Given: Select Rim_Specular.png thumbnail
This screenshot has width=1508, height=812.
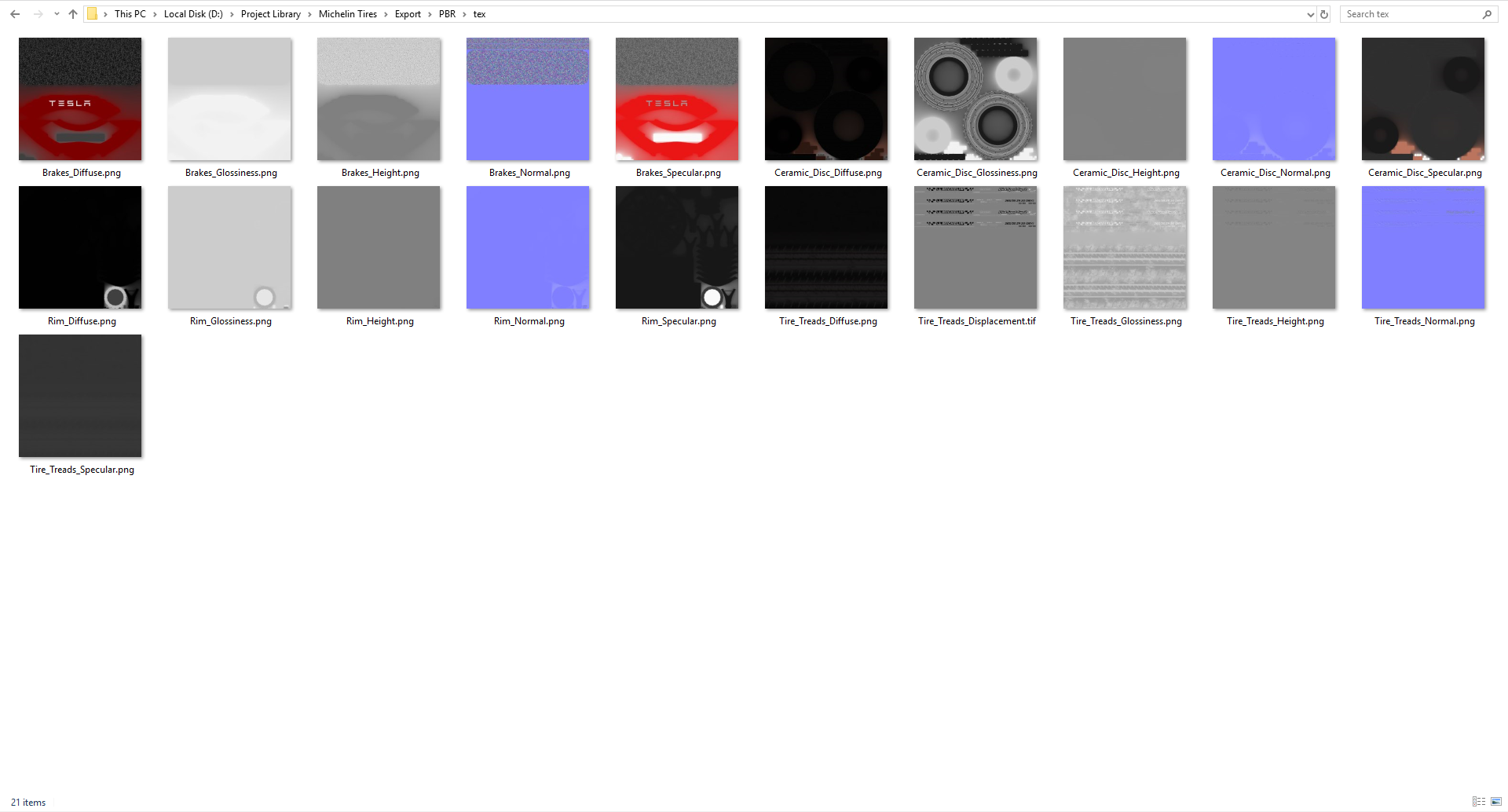Looking at the screenshot, I should [677, 247].
